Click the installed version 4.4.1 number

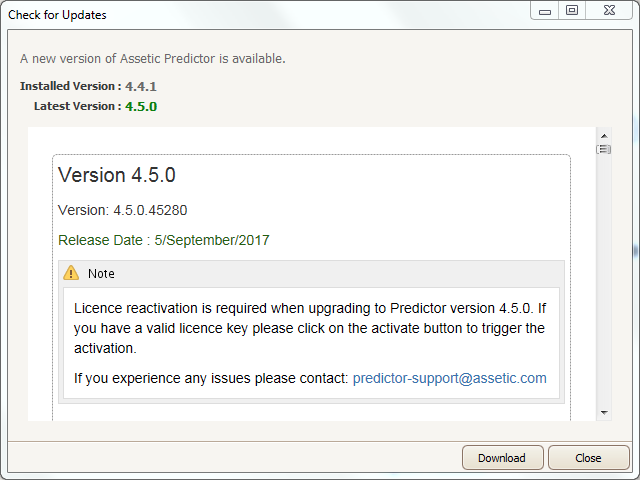point(141,87)
